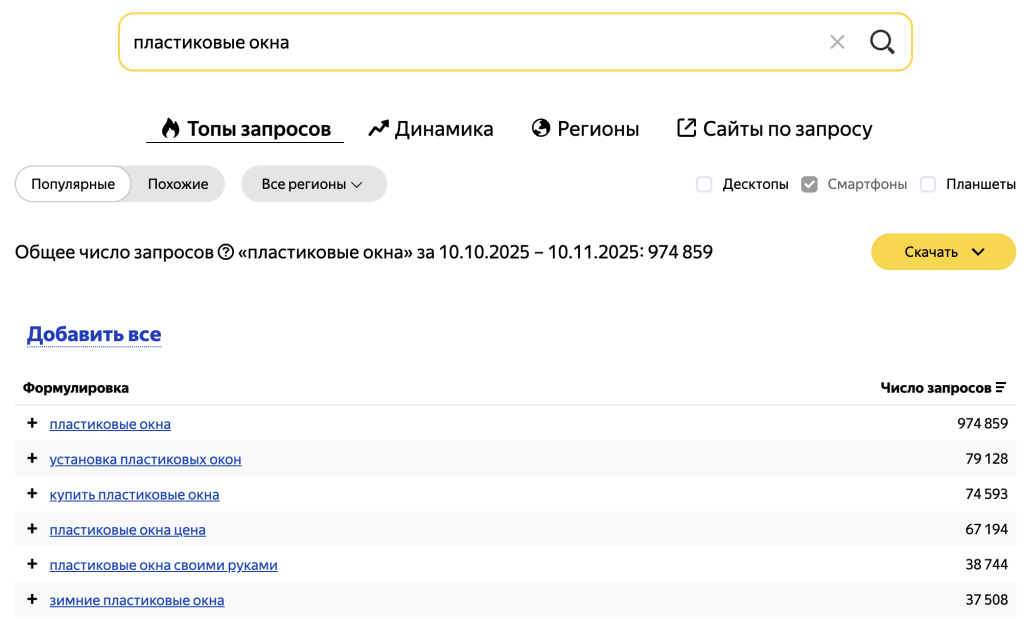Viewport: 1024px width, 619px height.
Task: Click the question mark help icon
Action: click(226, 252)
